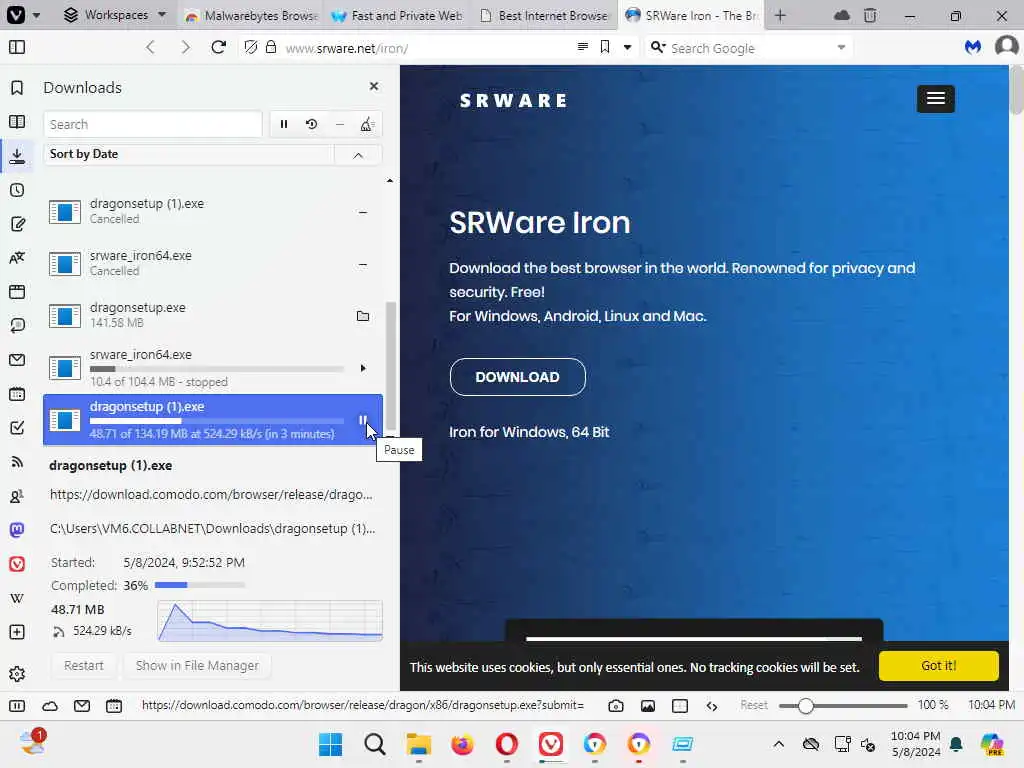Viewport: 1024px width, 768px height.
Task: Open Sort by Date dropdown
Action: click(x=189, y=154)
